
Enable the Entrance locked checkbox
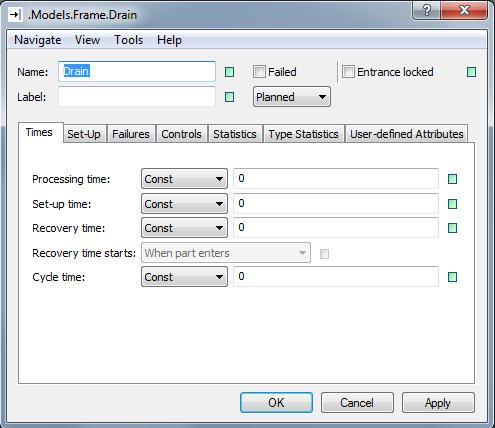point(348,72)
